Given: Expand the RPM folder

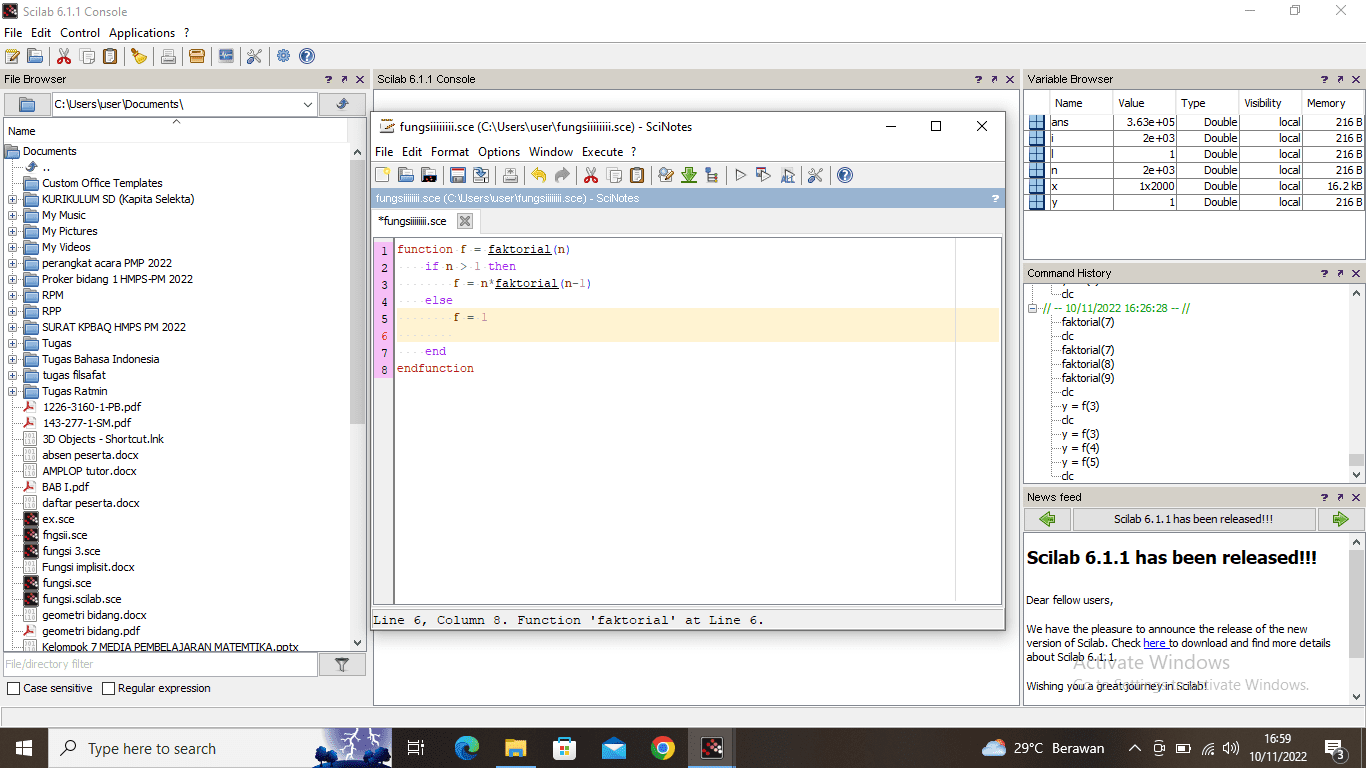Looking at the screenshot, I should 13,295.
